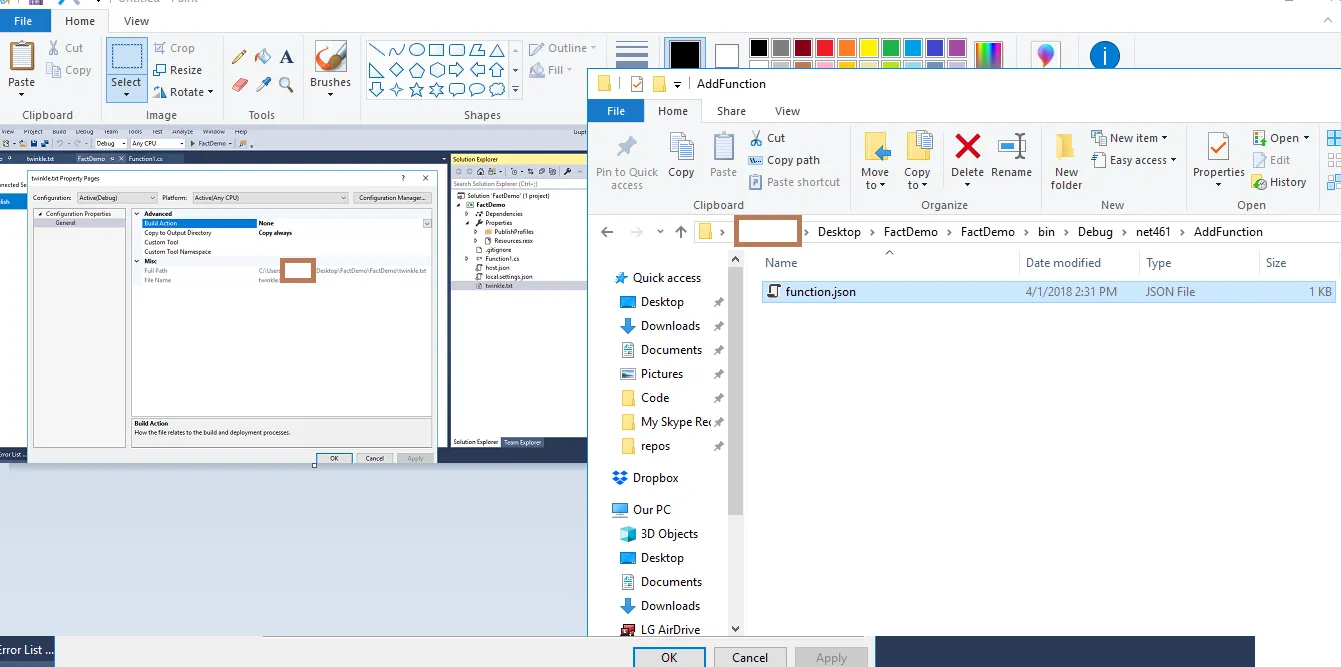Image resolution: width=1341 pixels, height=667 pixels.
Task: Select the Pencil tool in Paint
Action: [x=239, y=57]
